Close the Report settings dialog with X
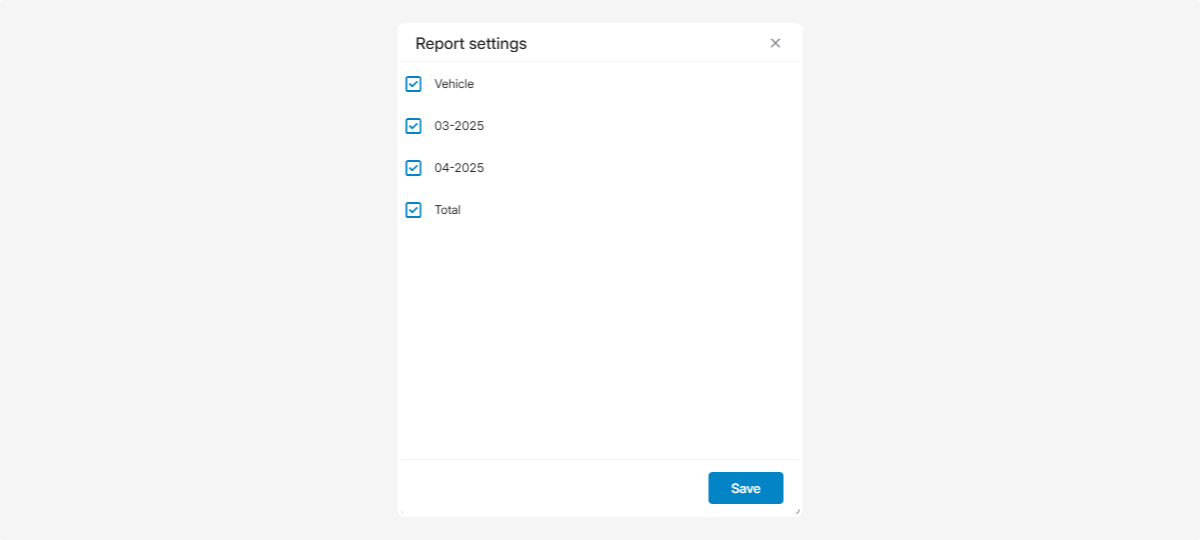Screen dimensions: 1200x540 775,43
